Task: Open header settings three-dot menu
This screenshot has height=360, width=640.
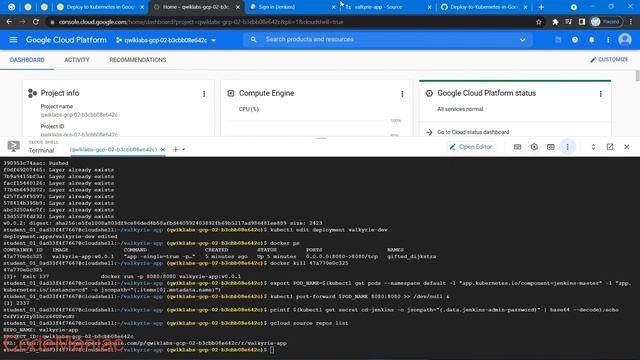Action: click(608, 40)
